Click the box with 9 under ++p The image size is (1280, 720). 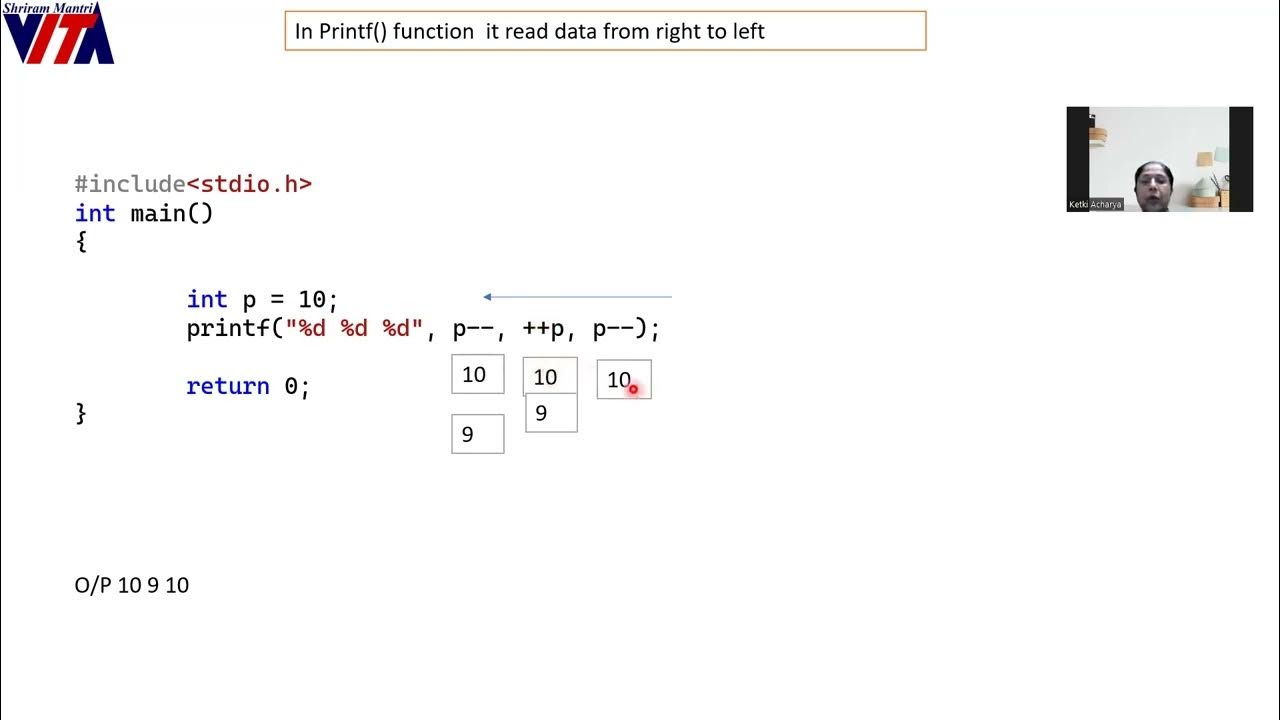(x=551, y=414)
